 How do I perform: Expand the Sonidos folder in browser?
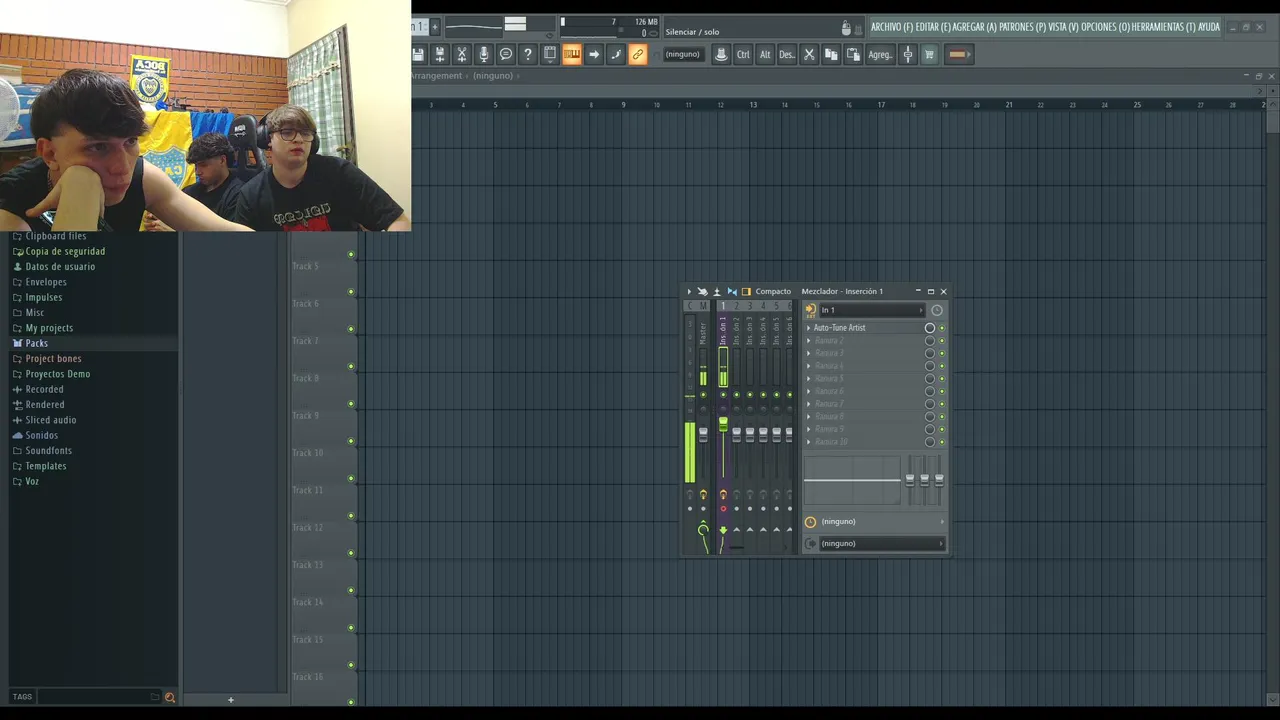pyautogui.click(x=41, y=435)
